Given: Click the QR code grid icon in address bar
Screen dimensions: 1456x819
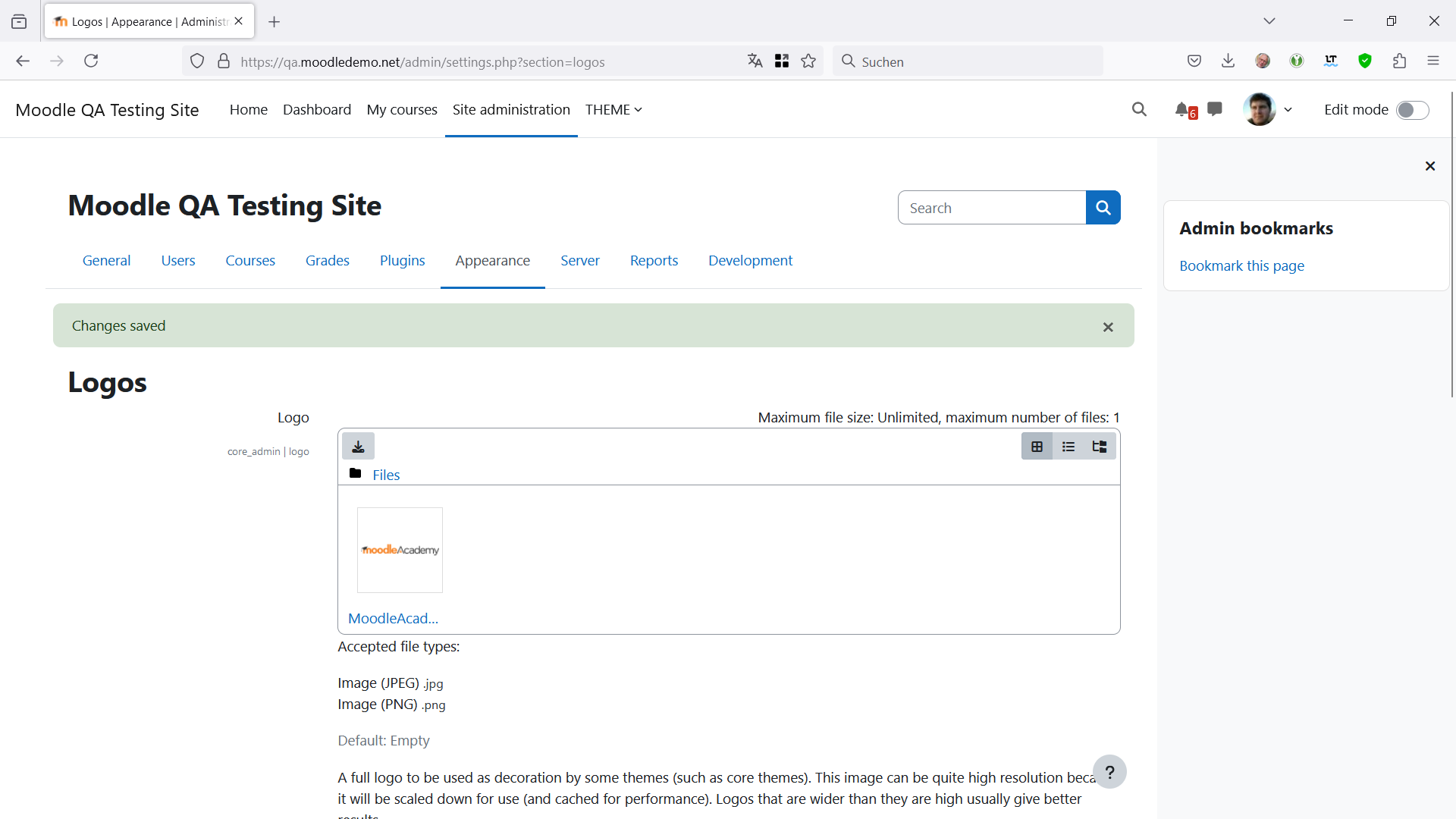Looking at the screenshot, I should (x=782, y=61).
